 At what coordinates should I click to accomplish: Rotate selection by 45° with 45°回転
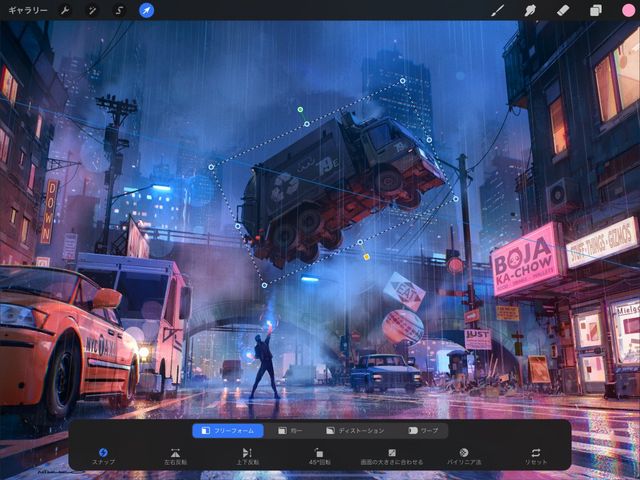[320, 456]
